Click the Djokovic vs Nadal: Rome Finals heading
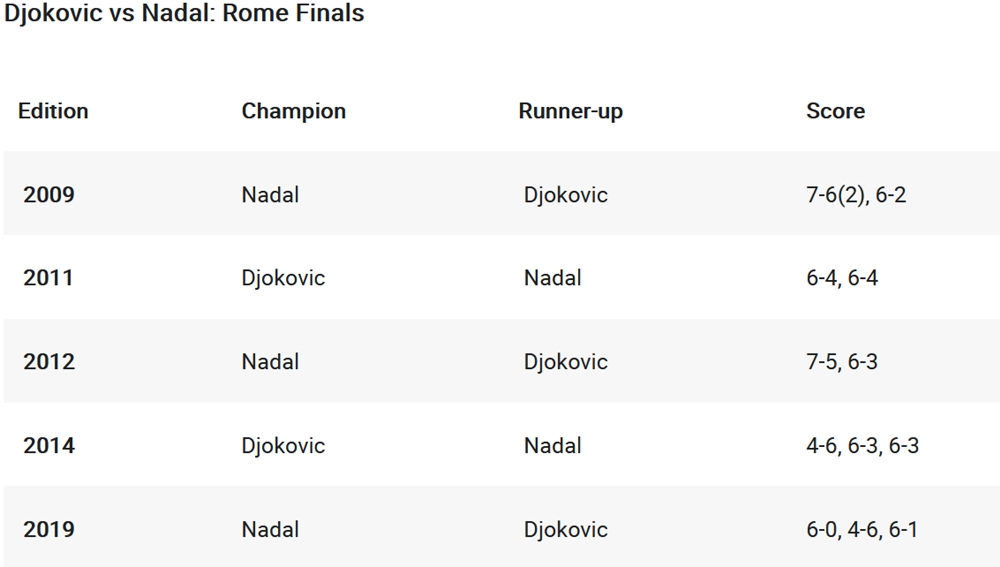 click(184, 14)
